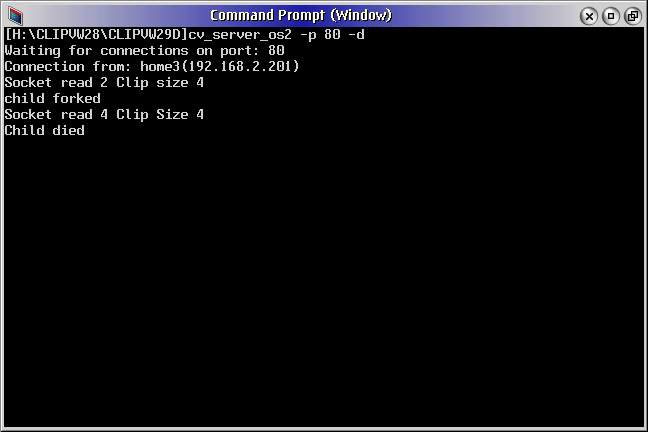
Task: Click the single-square title bar button
Action: coord(611,16)
